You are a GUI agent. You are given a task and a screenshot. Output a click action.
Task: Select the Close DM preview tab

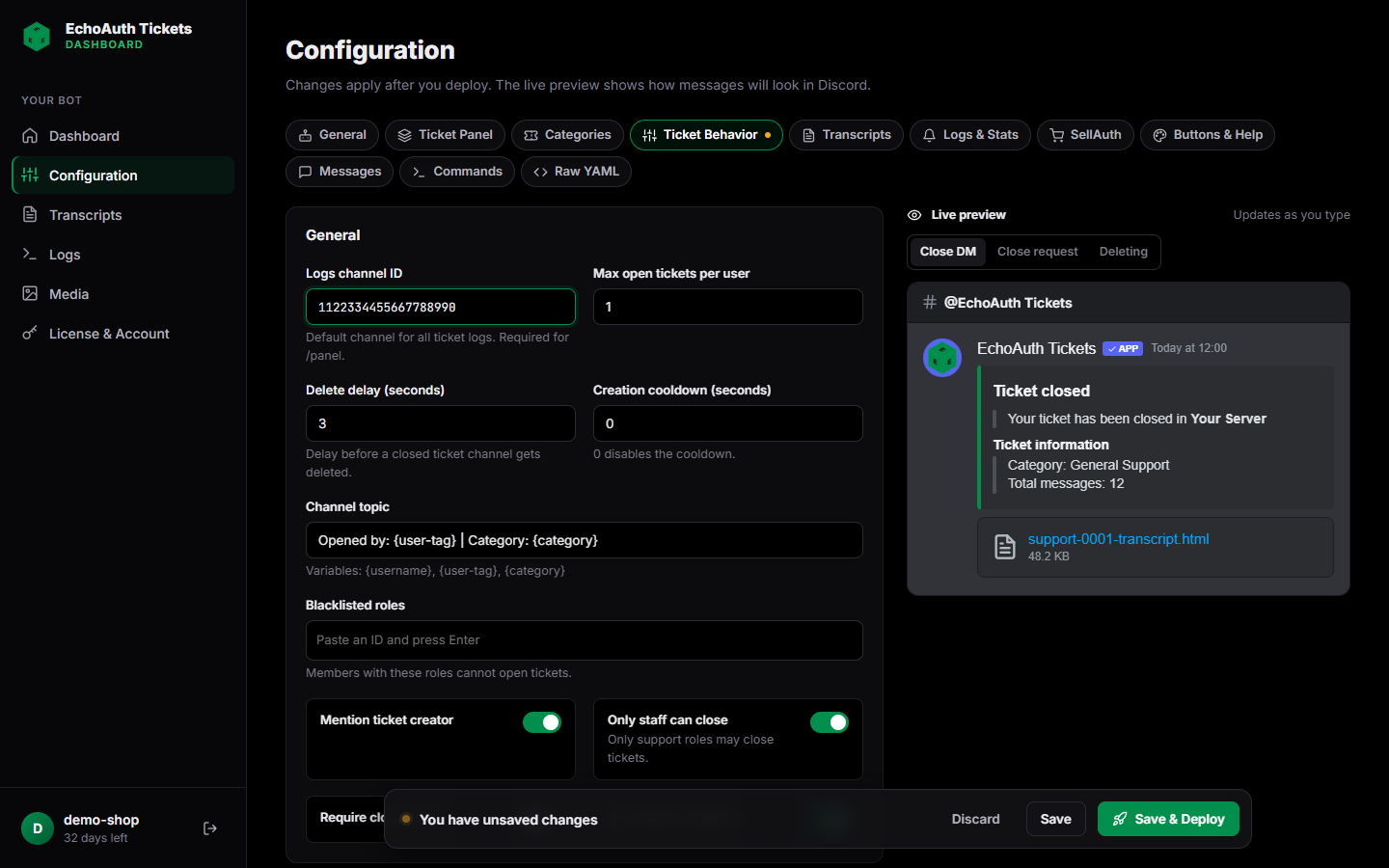click(x=948, y=252)
